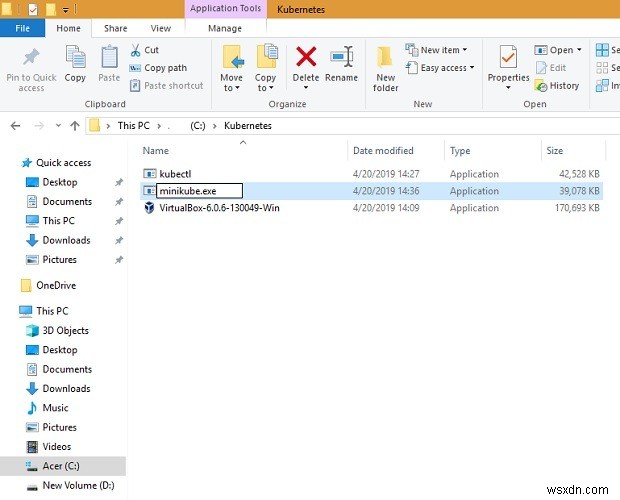Click the Rename ribbon icon
Viewport: 620px width, 500px height.
[x=341, y=57]
